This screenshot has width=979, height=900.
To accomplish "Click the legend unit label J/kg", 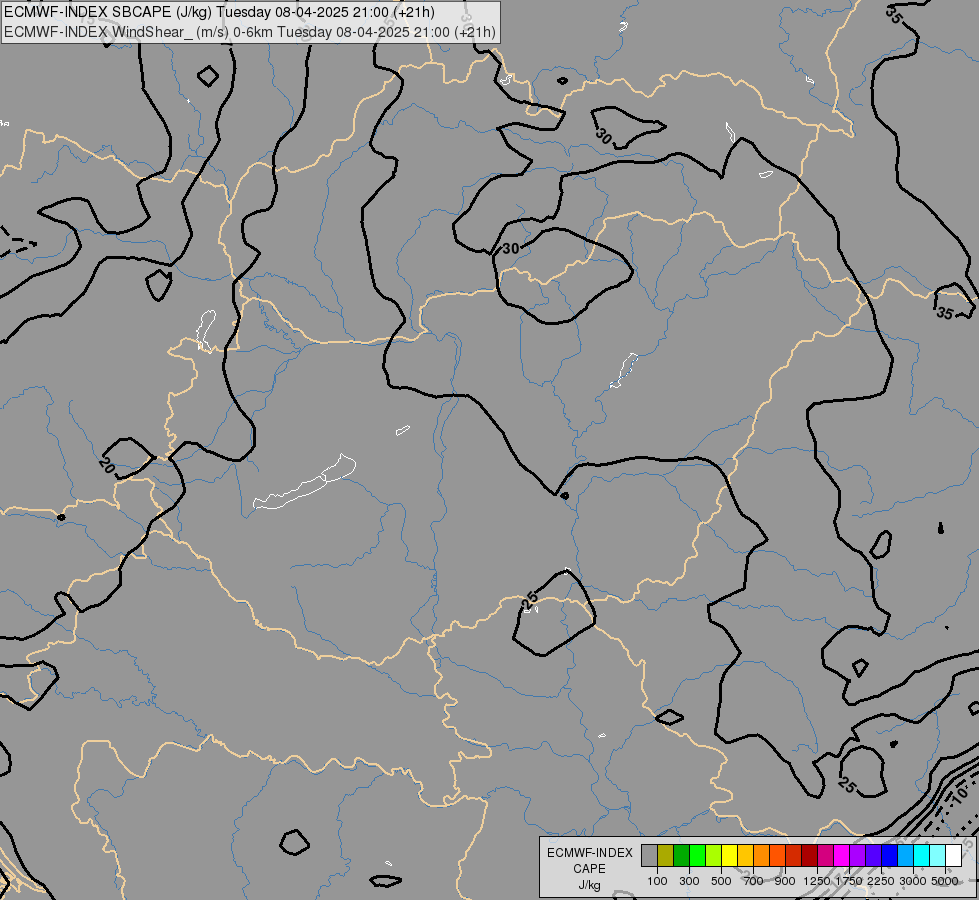I will tap(589, 886).
